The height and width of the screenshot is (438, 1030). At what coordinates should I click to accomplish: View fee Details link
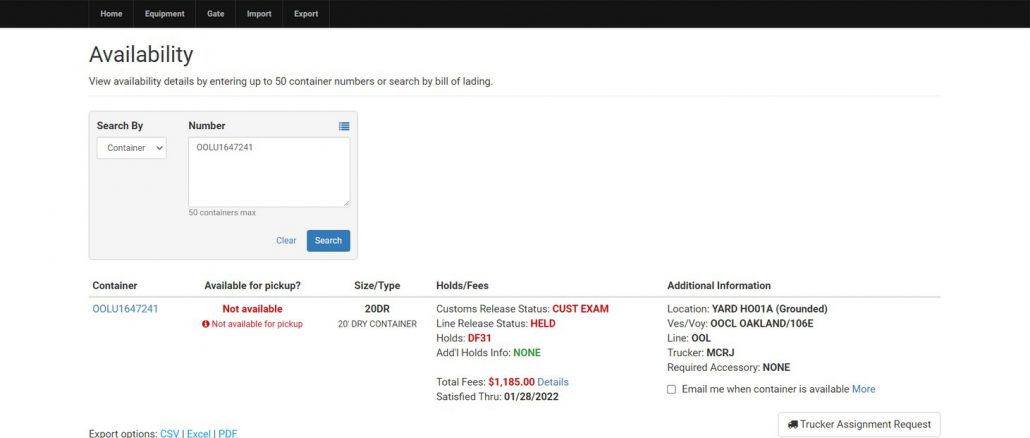coord(553,382)
